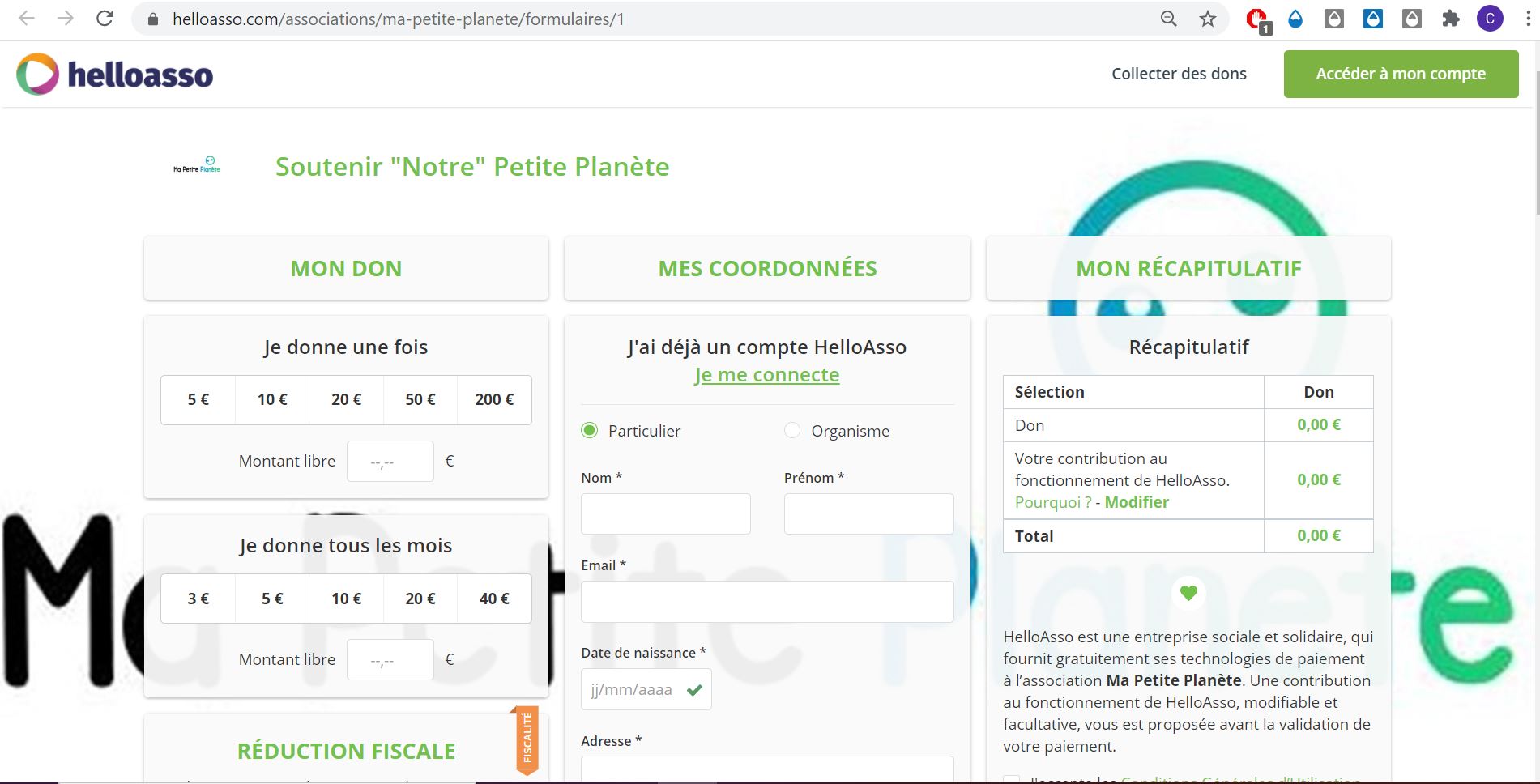This screenshot has height=784, width=1540.
Task: Click the browser forward arrow
Action: 66,19
